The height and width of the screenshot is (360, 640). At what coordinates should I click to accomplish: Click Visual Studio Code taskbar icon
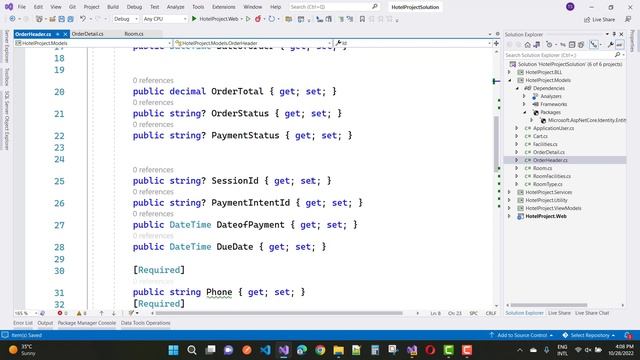265,350
